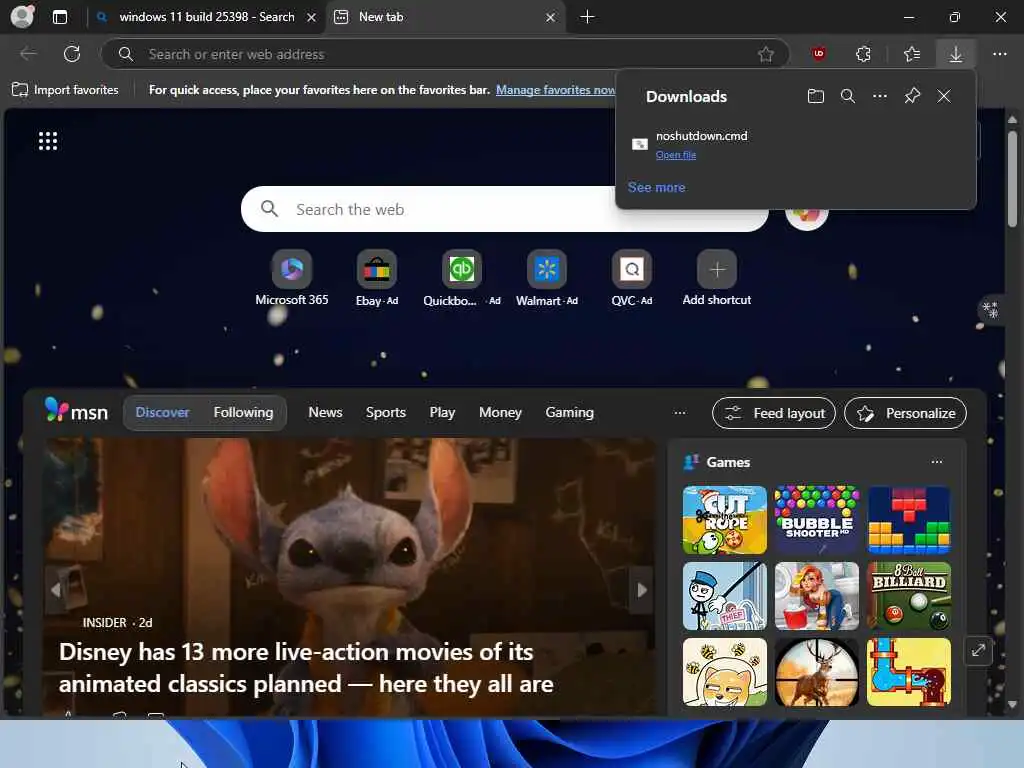Open Microsoft 365 shortcut
The image size is (1024, 768).
pos(292,278)
